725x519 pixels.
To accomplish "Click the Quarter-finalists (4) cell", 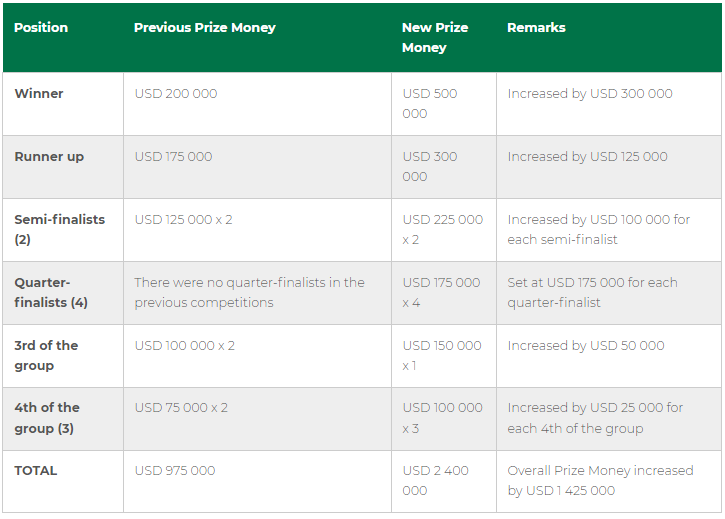I will (x=51, y=292).
